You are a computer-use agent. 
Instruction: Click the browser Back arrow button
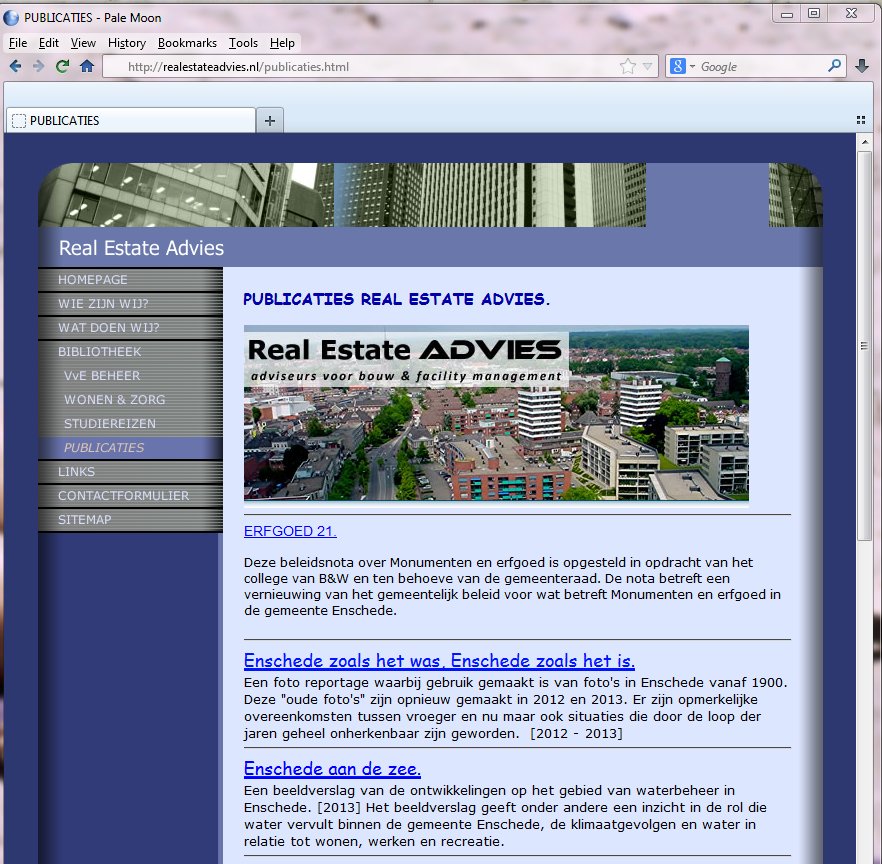click(x=15, y=67)
